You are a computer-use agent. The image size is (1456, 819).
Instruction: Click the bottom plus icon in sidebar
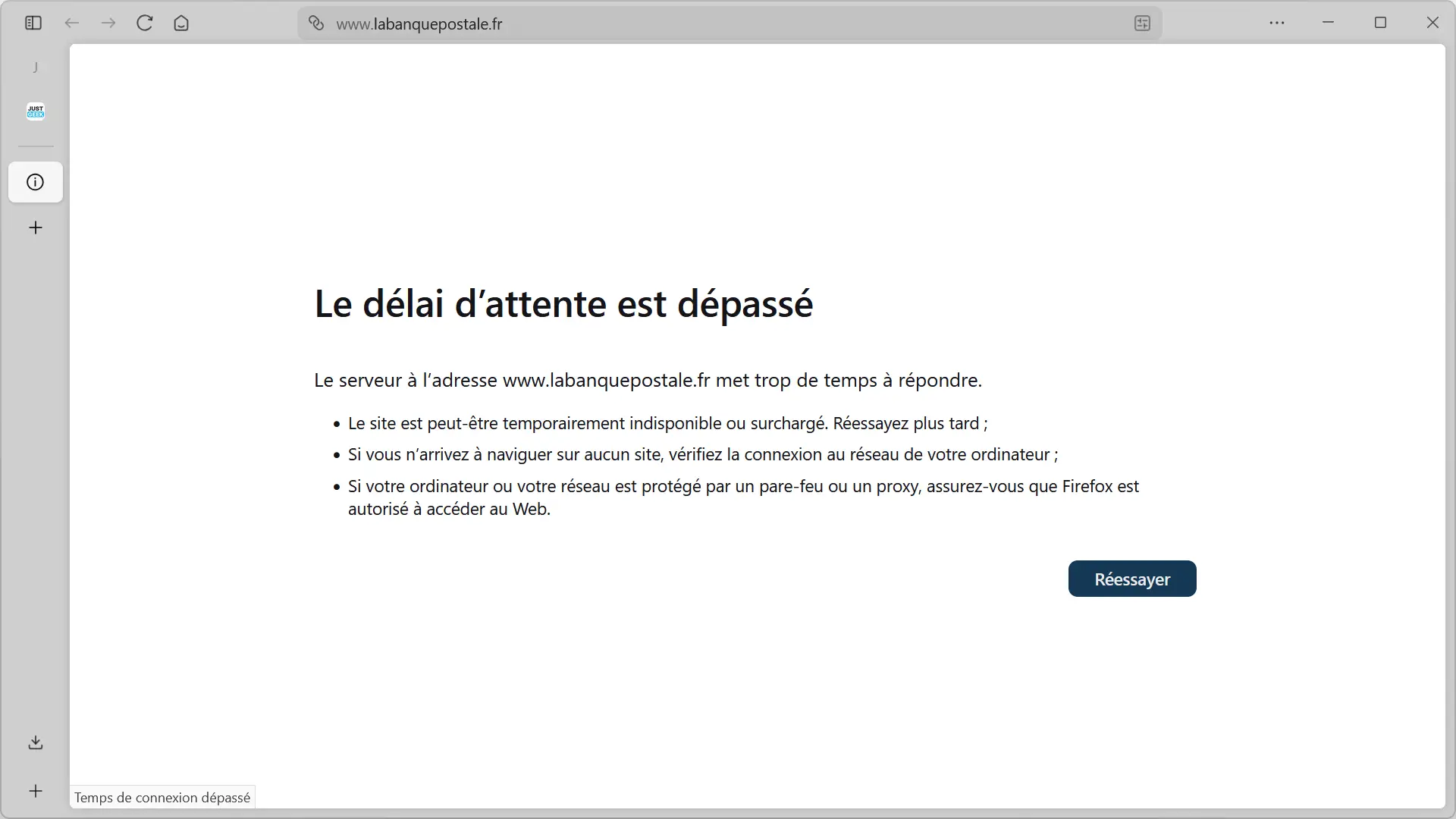(36, 791)
